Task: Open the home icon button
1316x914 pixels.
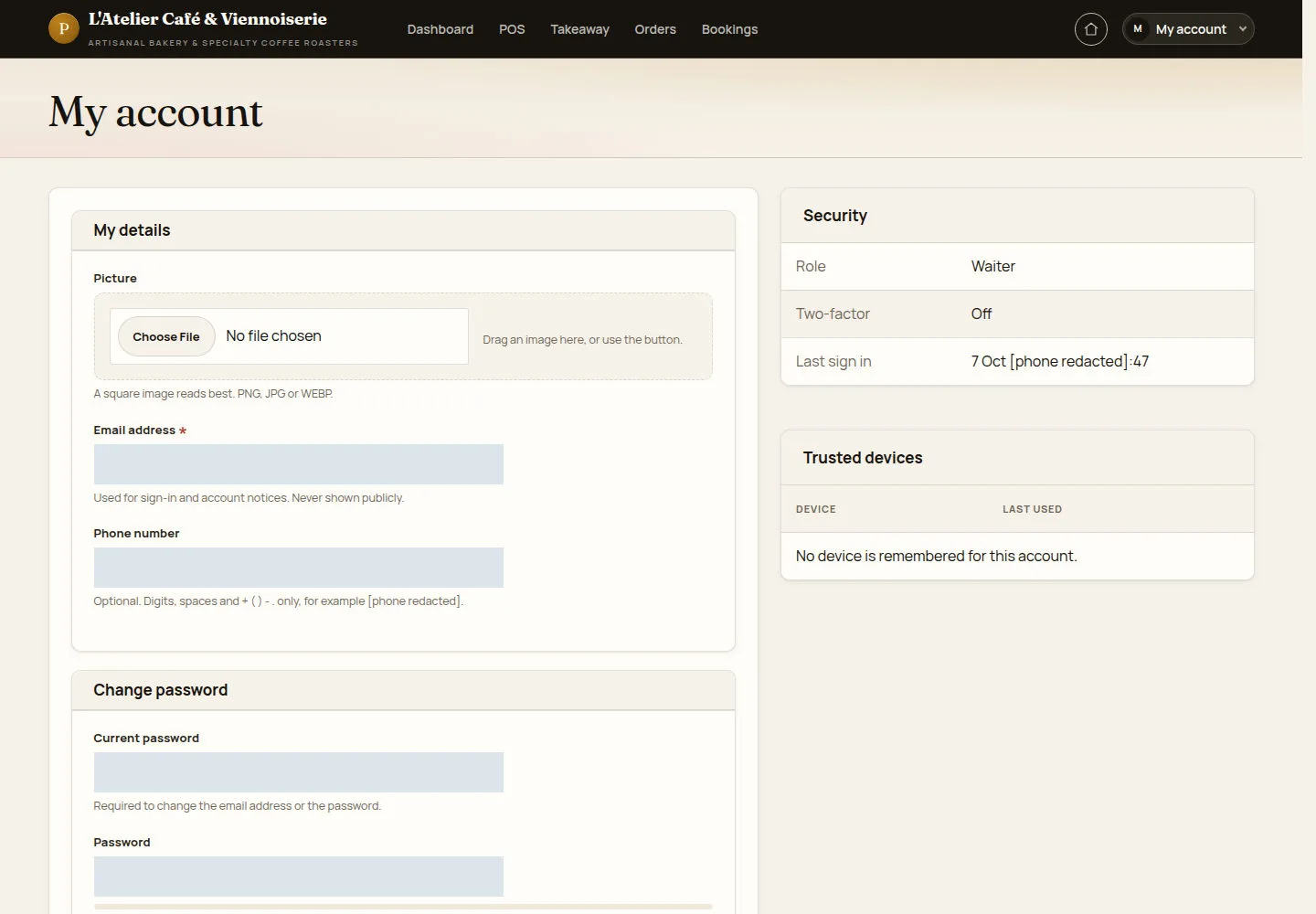Action: [x=1090, y=29]
